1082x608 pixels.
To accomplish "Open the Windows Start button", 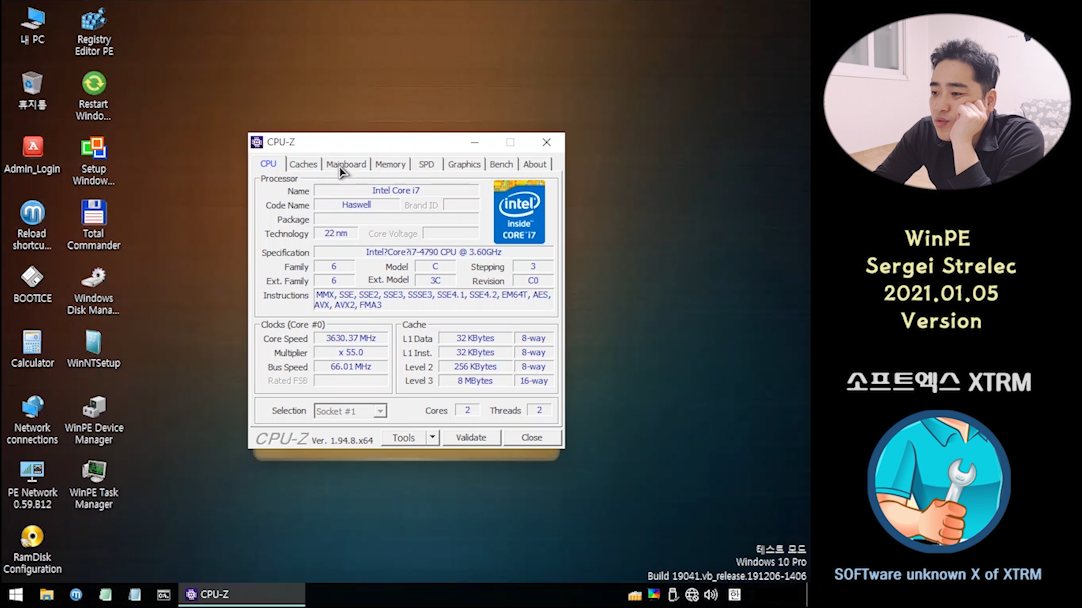I will point(16,594).
